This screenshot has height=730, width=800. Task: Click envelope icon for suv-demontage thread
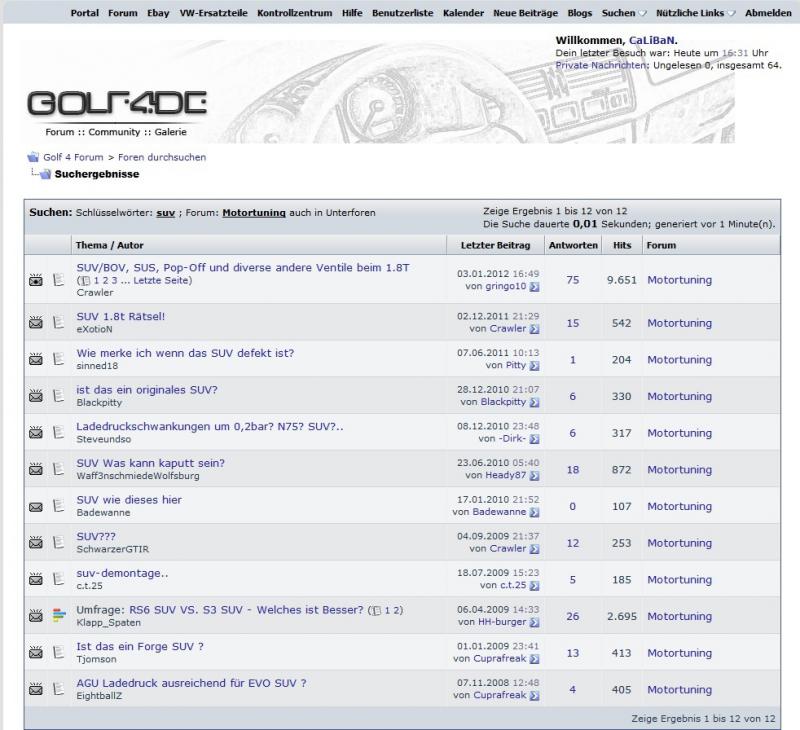click(36, 580)
